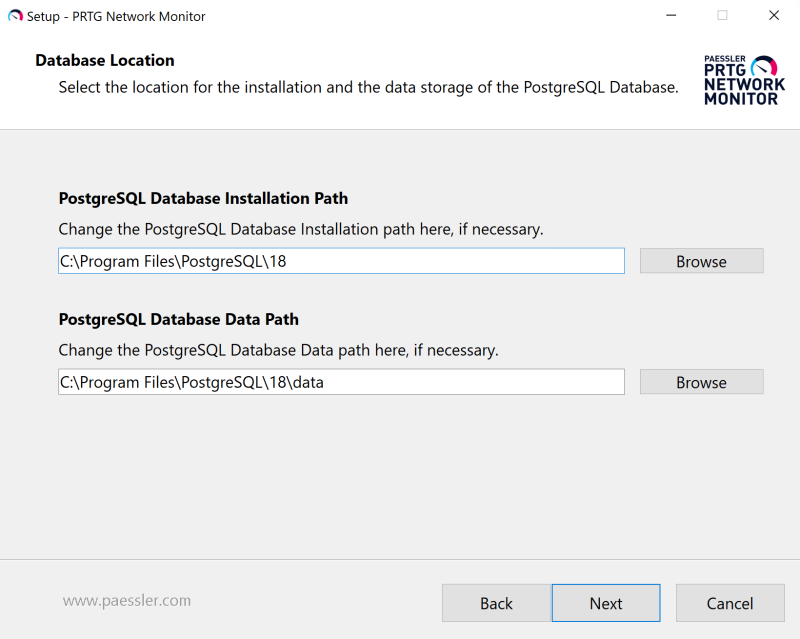Click the PRTG setup icon in title bar
This screenshot has height=639, width=800.
click(x=15, y=16)
